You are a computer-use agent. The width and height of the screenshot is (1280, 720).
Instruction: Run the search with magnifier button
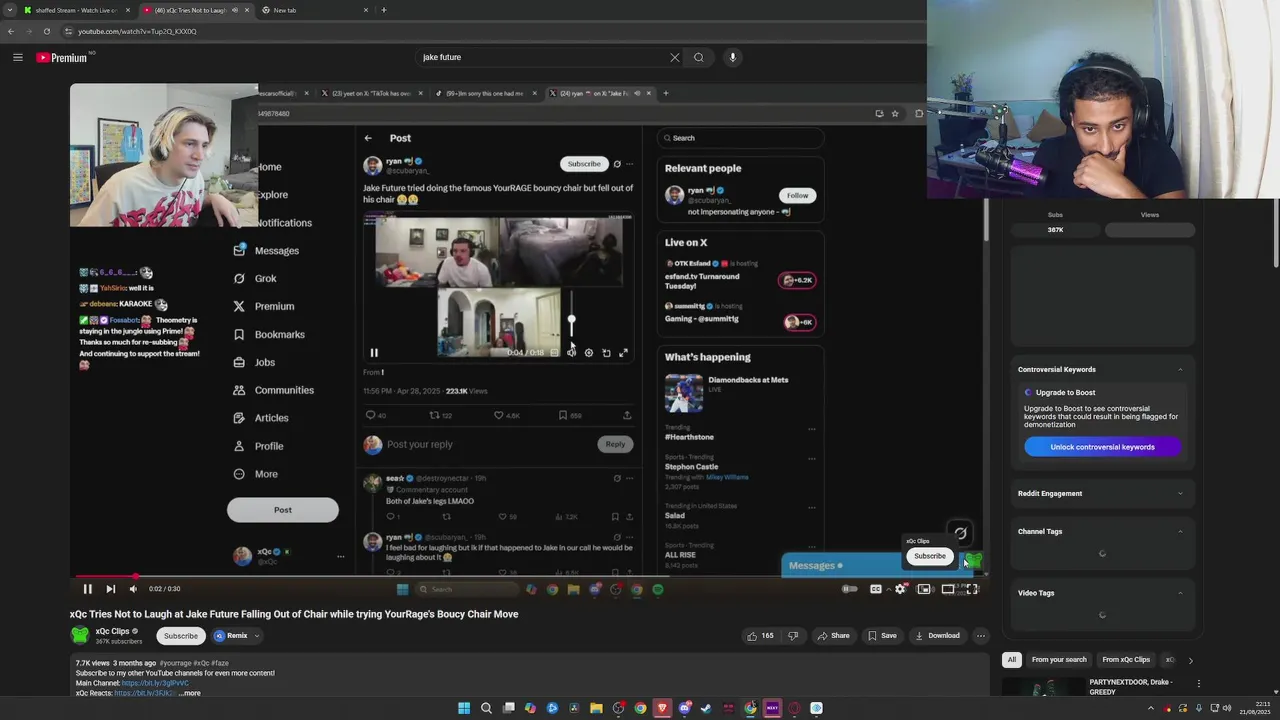pyautogui.click(x=699, y=57)
